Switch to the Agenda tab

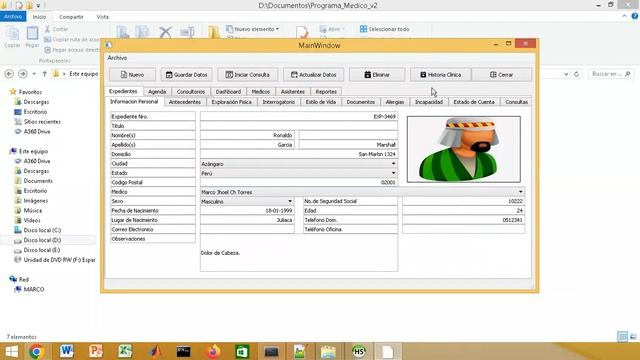157,92
